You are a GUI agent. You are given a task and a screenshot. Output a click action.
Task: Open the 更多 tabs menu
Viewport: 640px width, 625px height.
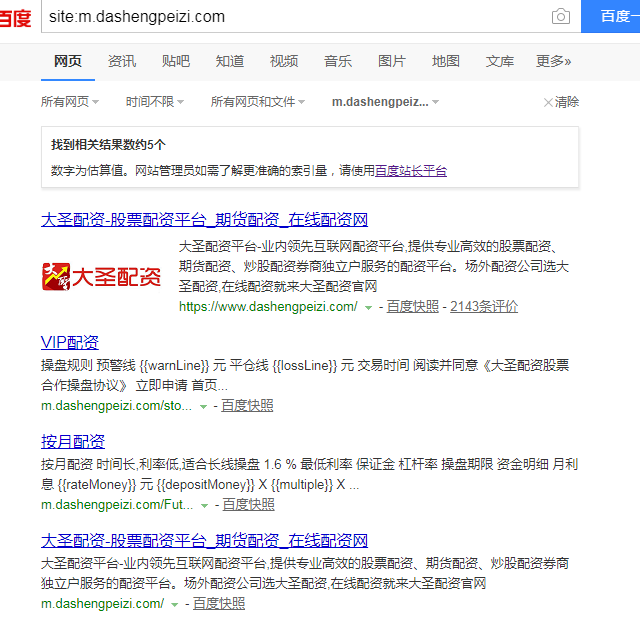[x=553, y=61]
